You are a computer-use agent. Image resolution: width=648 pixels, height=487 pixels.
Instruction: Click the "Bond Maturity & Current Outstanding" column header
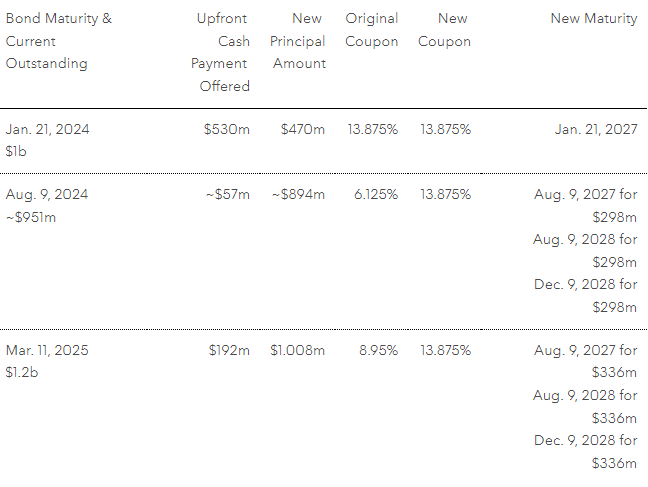point(59,41)
